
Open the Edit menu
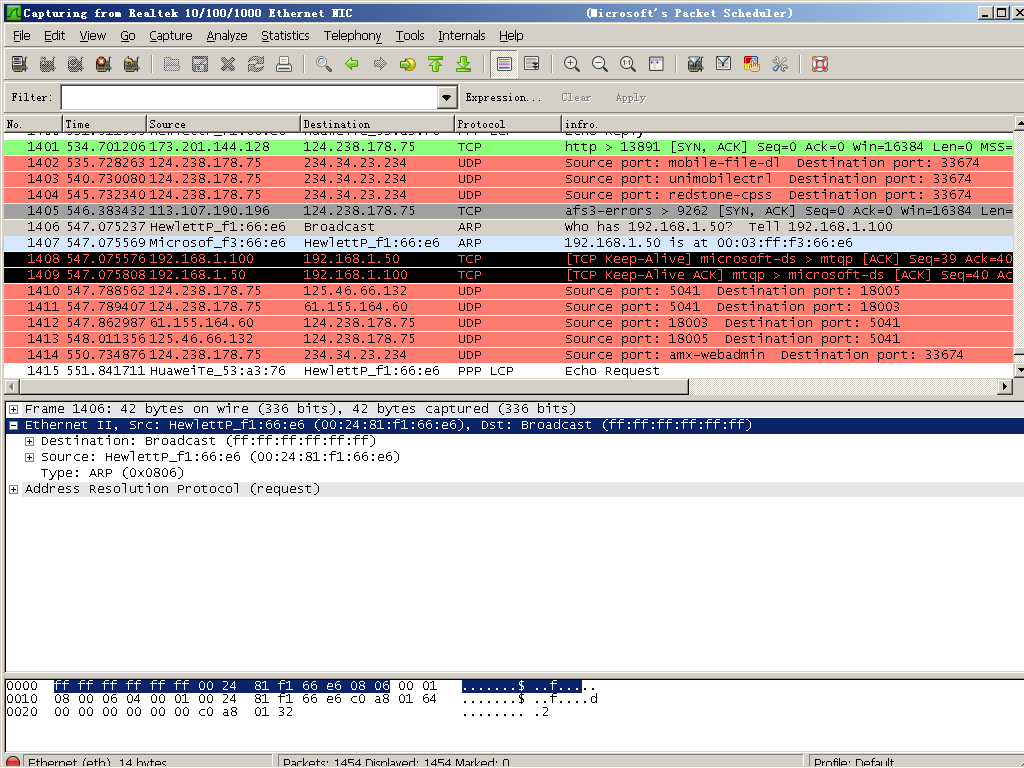[x=54, y=36]
